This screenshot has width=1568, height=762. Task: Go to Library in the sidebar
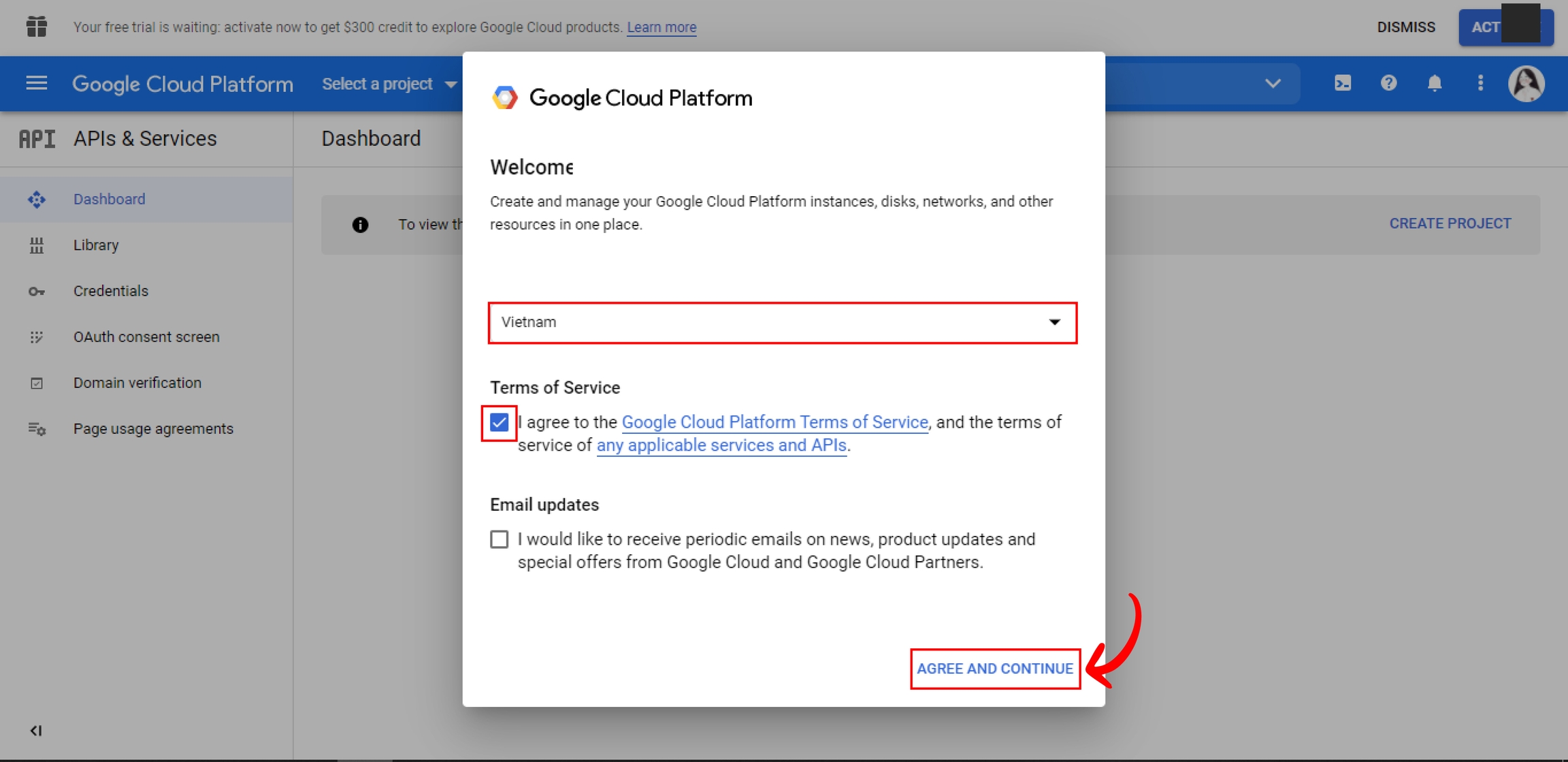click(96, 245)
